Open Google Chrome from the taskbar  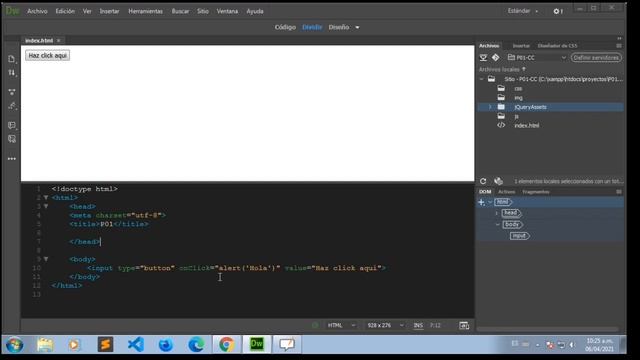point(226,344)
